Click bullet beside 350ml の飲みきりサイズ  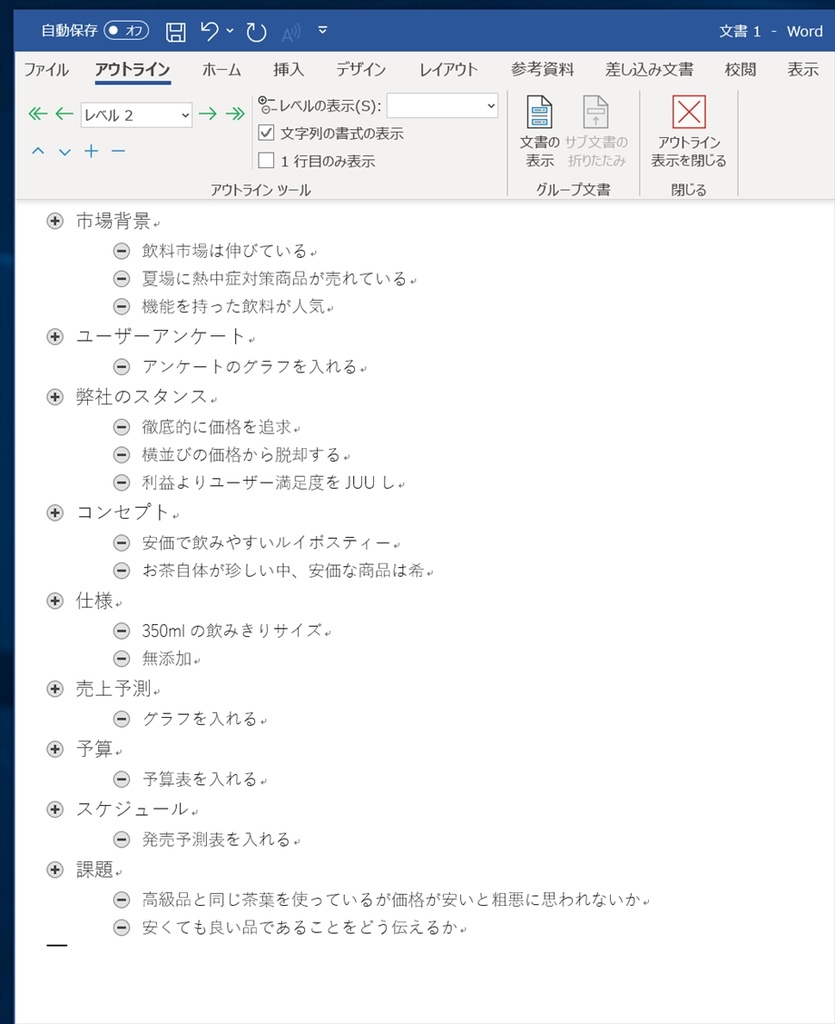pyautogui.click(x=121, y=631)
